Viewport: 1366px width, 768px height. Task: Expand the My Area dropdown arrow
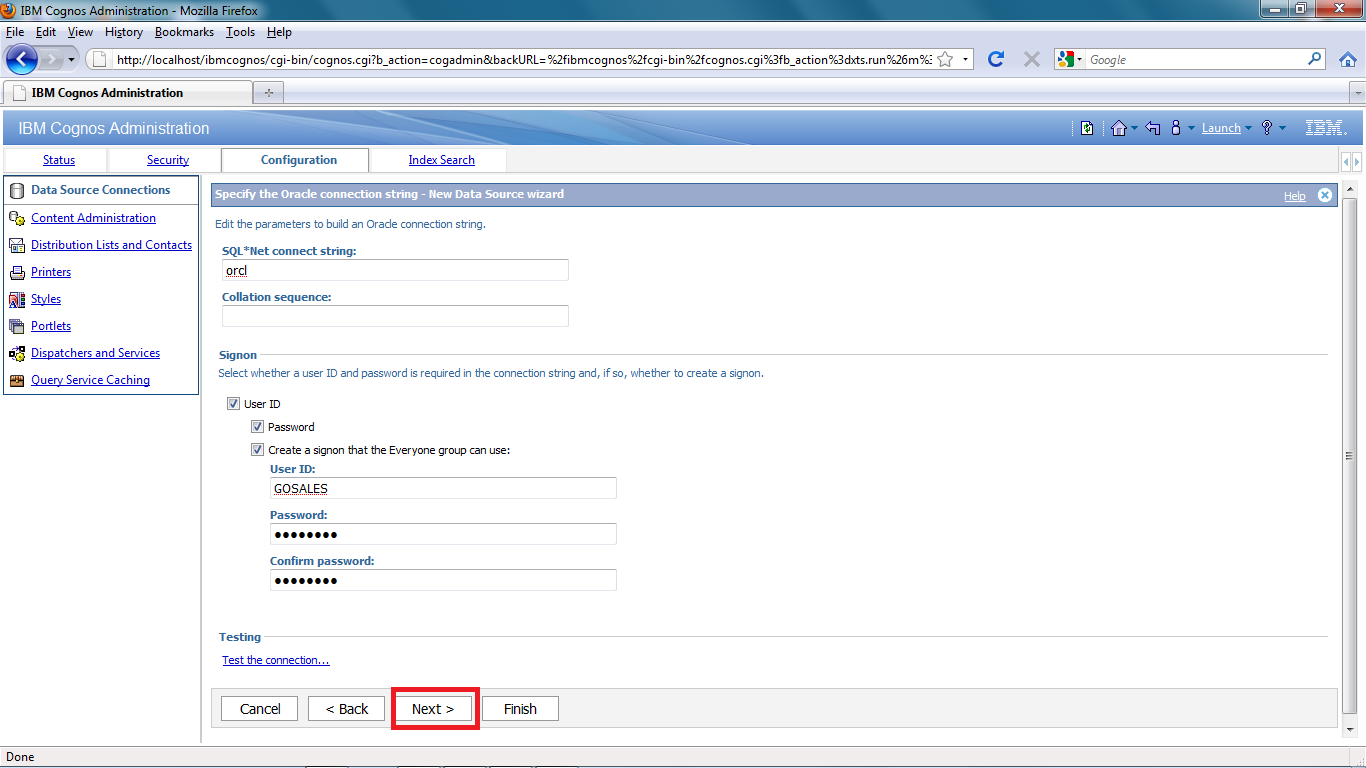1192,129
